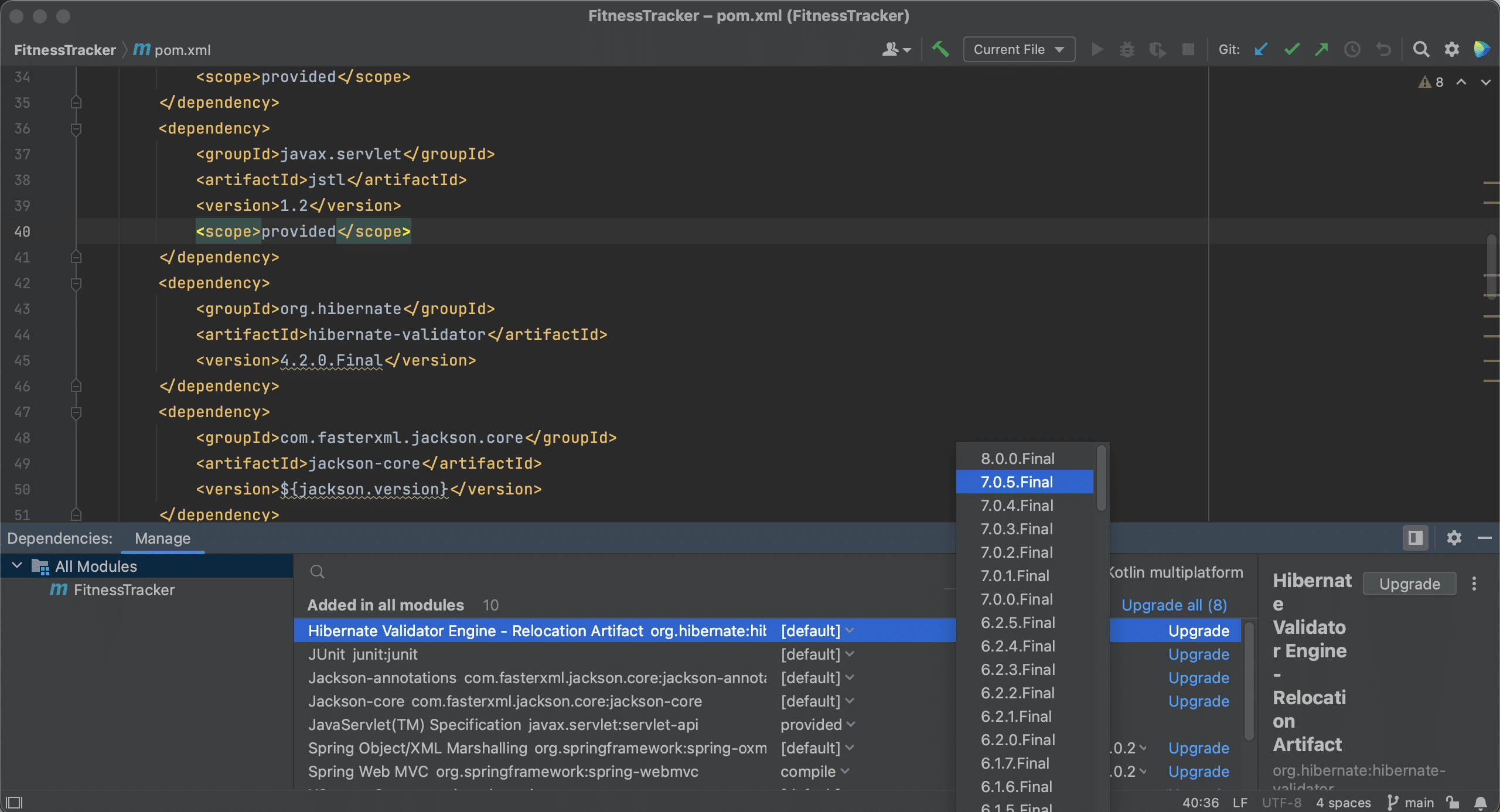Image resolution: width=1500 pixels, height=812 pixels.
Task: Click the Debug bug icon
Action: click(x=1127, y=49)
